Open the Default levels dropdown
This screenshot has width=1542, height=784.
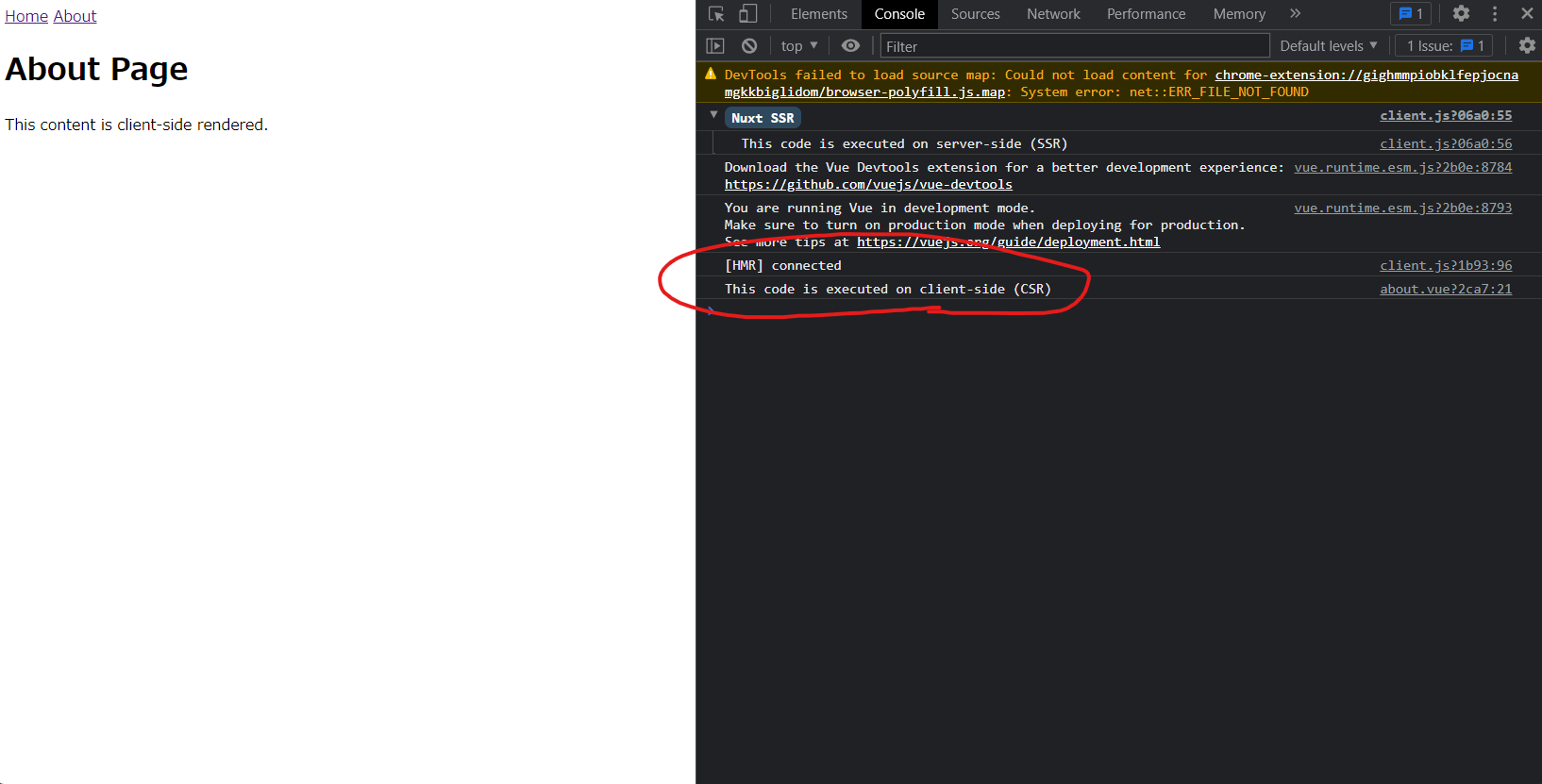click(x=1329, y=45)
